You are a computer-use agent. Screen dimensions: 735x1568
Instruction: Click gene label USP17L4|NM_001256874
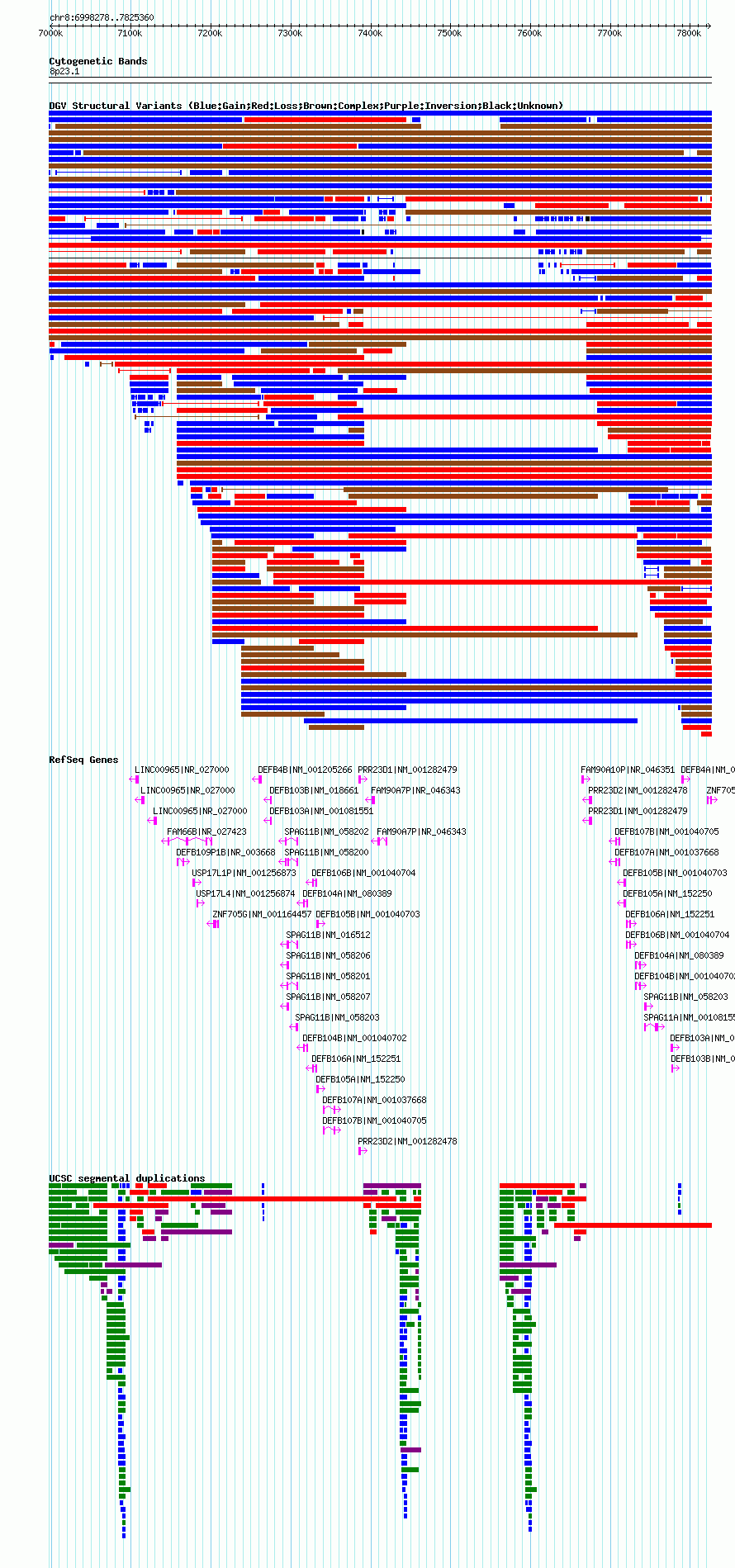click(245, 893)
